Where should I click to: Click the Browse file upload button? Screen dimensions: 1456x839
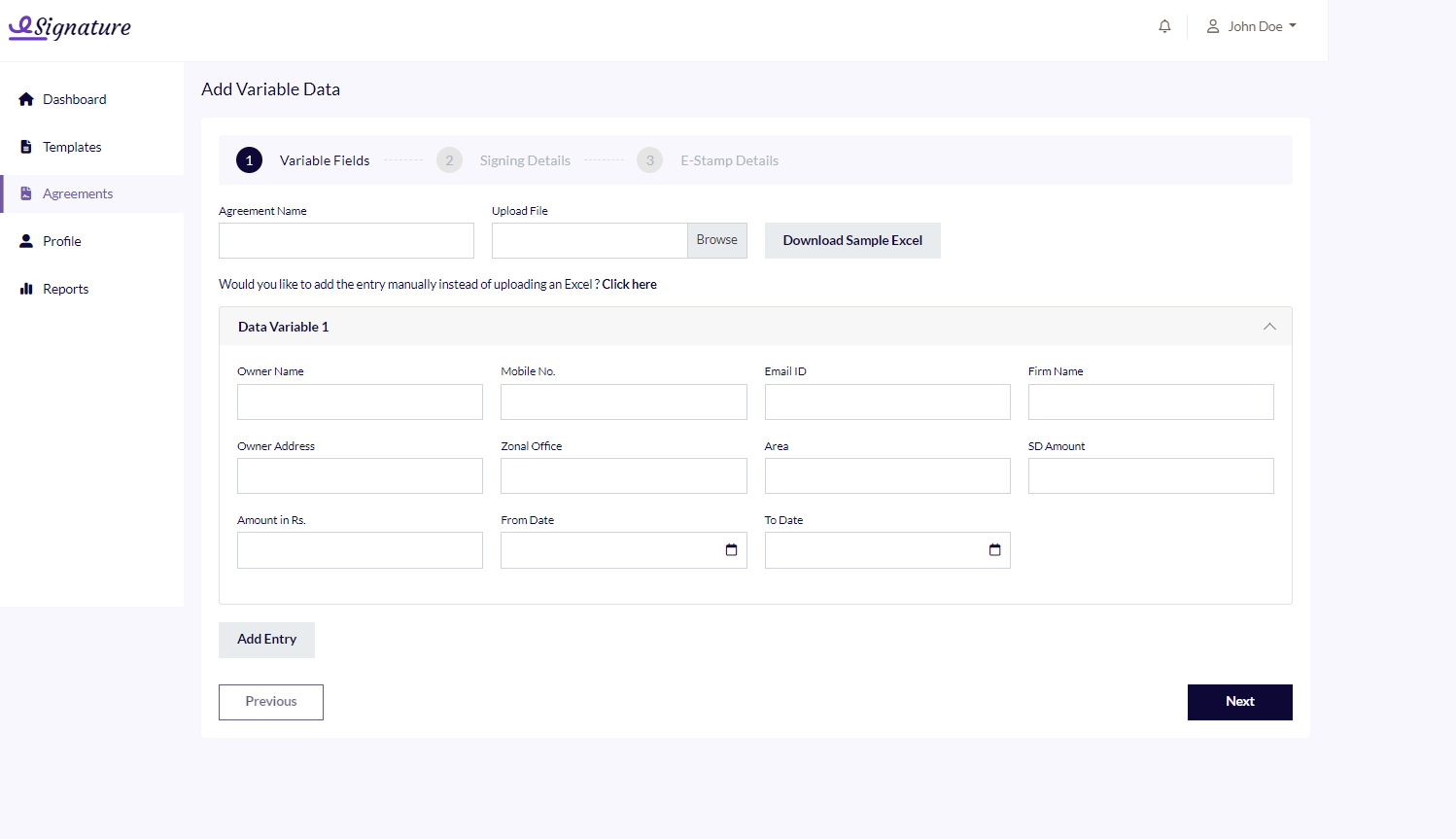pos(716,240)
